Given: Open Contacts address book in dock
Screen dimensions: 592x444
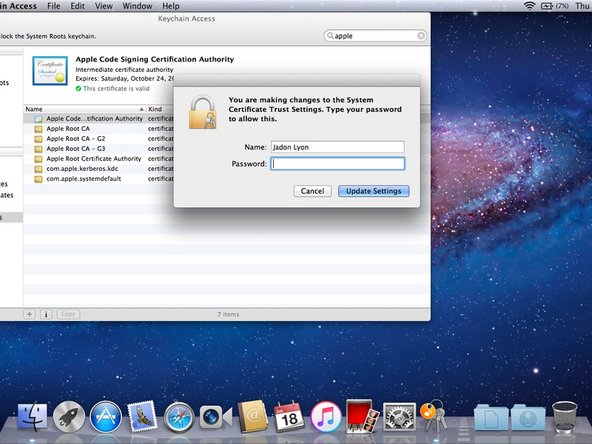Looking at the screenshot, I should pos(253,416).
